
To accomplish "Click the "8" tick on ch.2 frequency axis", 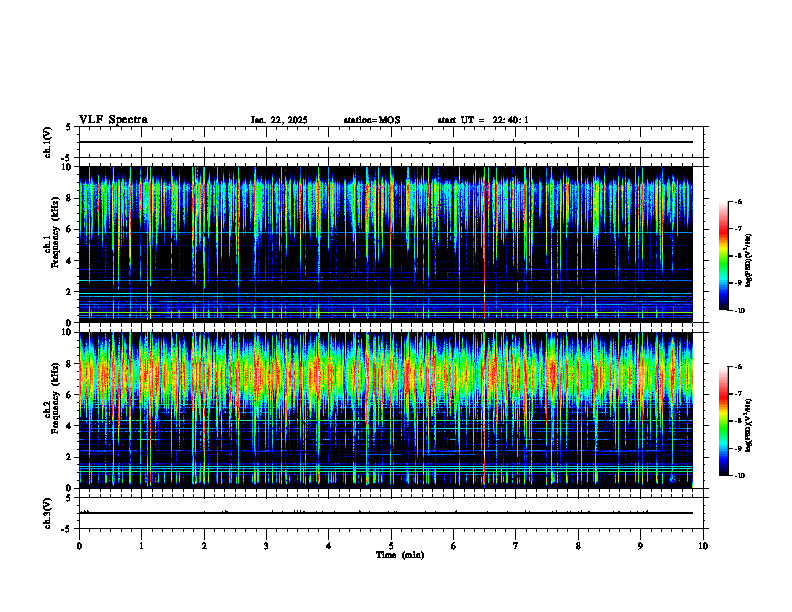I will [x=69, y=364].
